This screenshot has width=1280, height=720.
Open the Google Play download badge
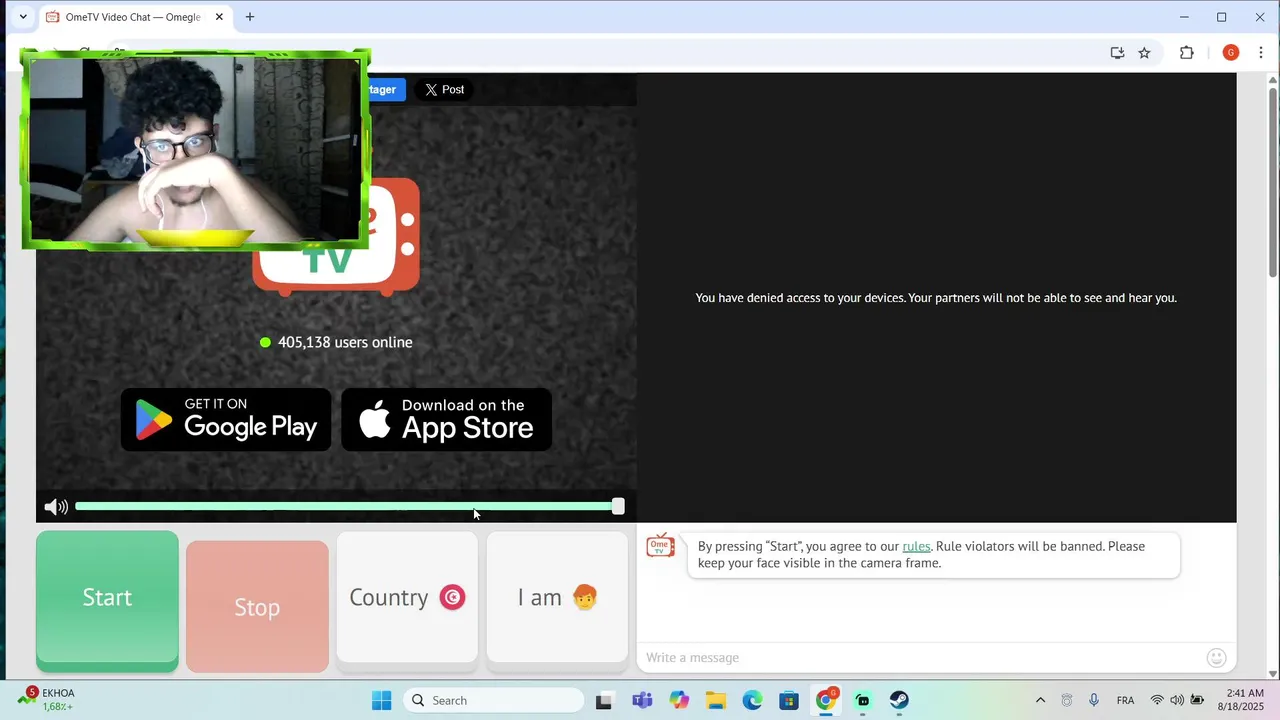pyautogui.click(x=226, y=419)
